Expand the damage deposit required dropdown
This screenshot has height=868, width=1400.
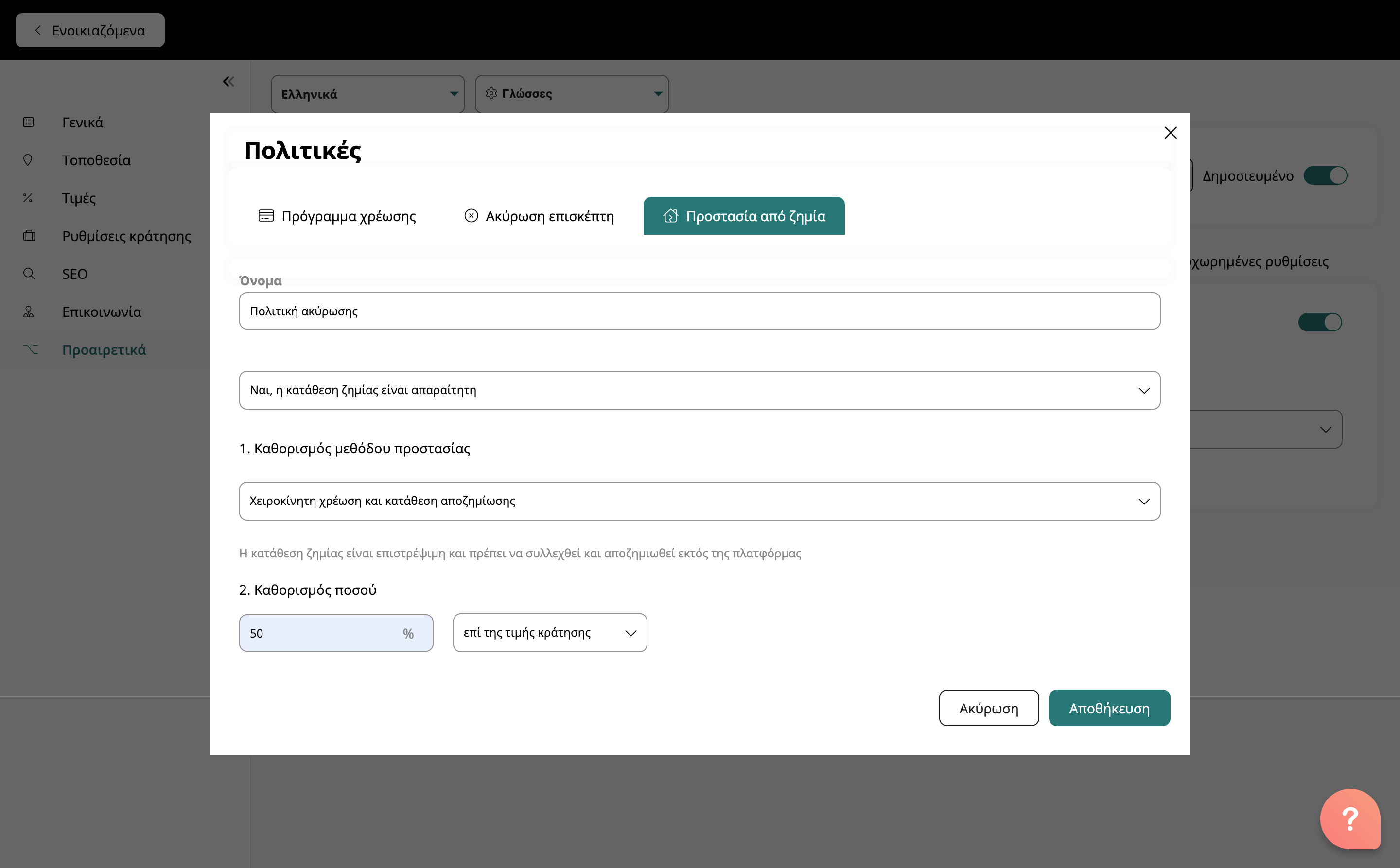point(700,390)
